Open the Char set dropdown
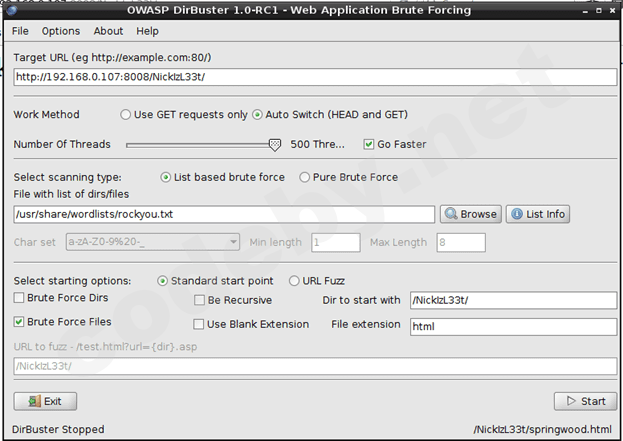623x441 pixels. [x=153, y=242]
